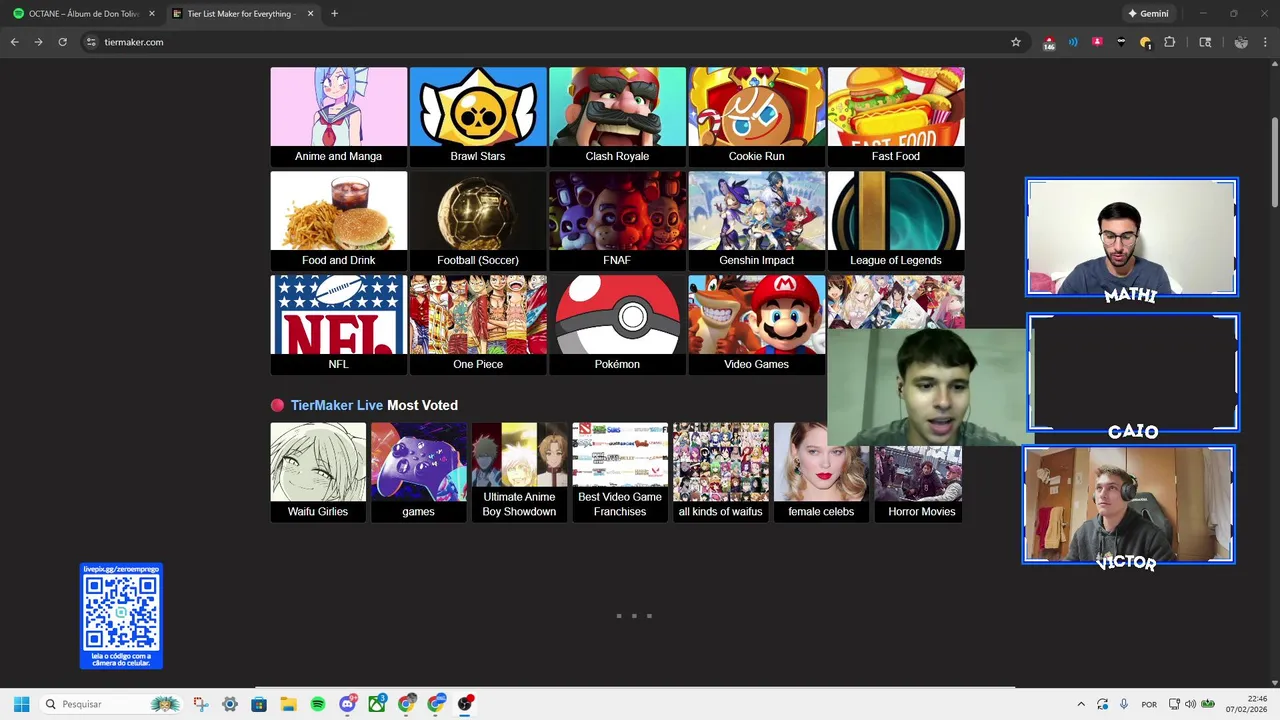
Task: Open Discord from taskbar
Action: [x=347, y=704]
